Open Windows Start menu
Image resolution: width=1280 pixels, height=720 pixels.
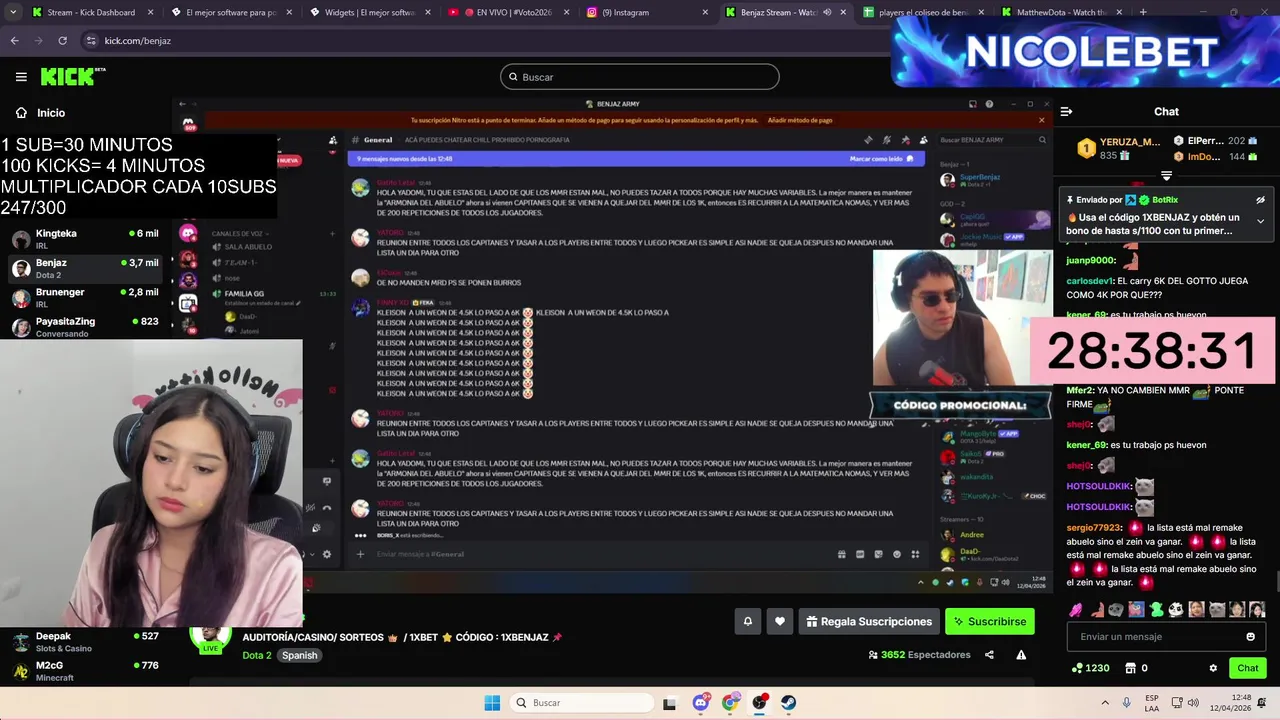pos(492,703)
